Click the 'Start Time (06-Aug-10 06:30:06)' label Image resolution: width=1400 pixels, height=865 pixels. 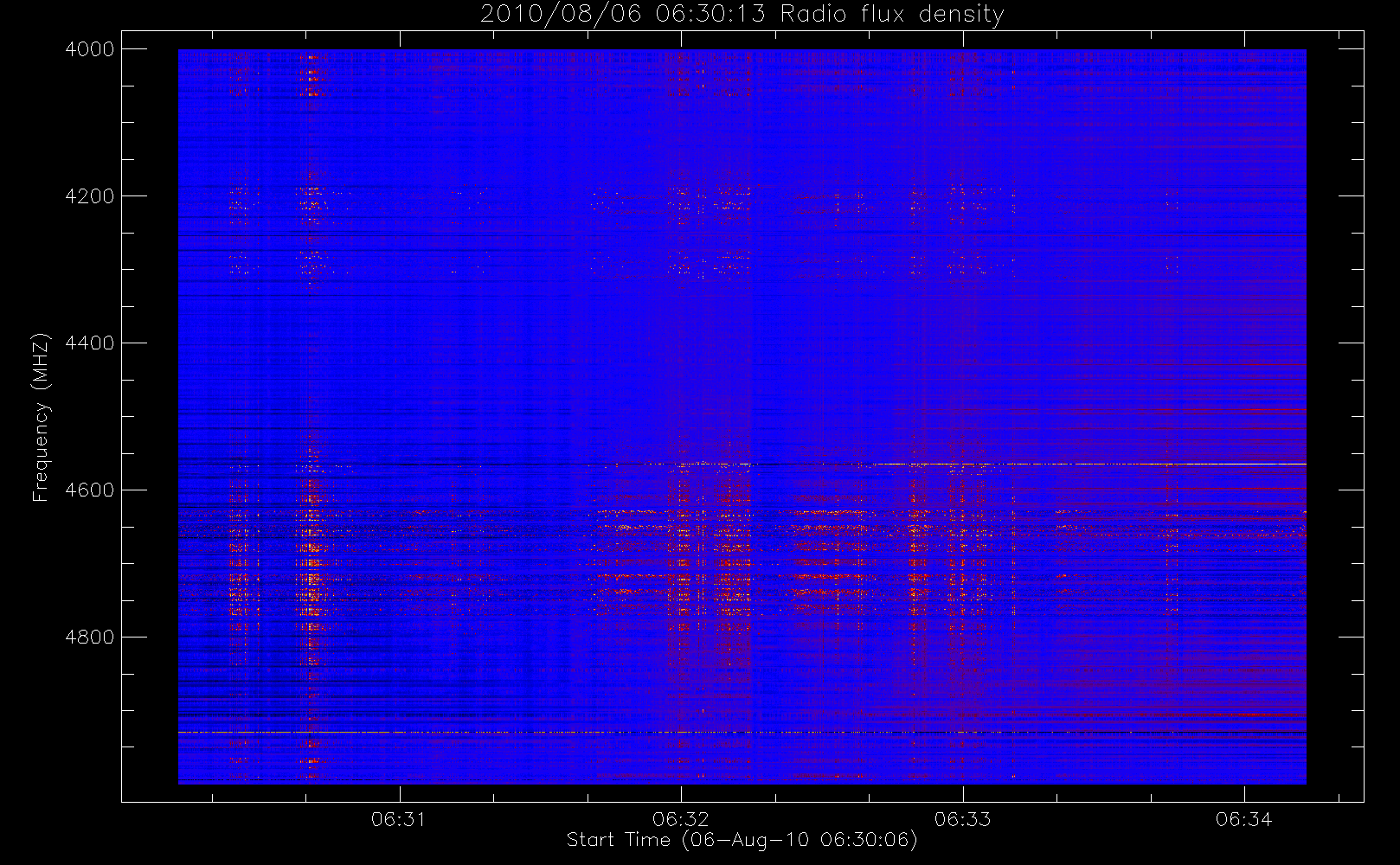click(742, 840)
